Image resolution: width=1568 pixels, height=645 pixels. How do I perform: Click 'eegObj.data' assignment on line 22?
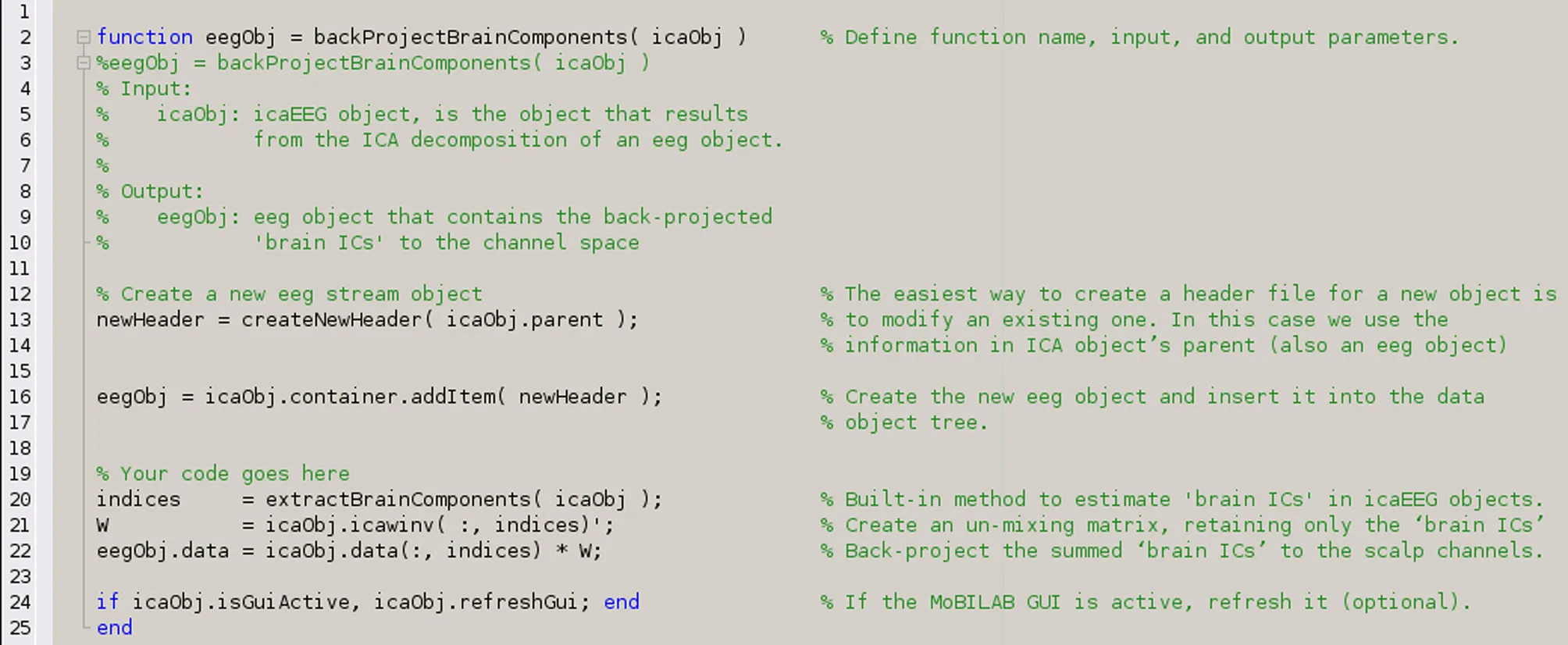(x=162, y=551)
